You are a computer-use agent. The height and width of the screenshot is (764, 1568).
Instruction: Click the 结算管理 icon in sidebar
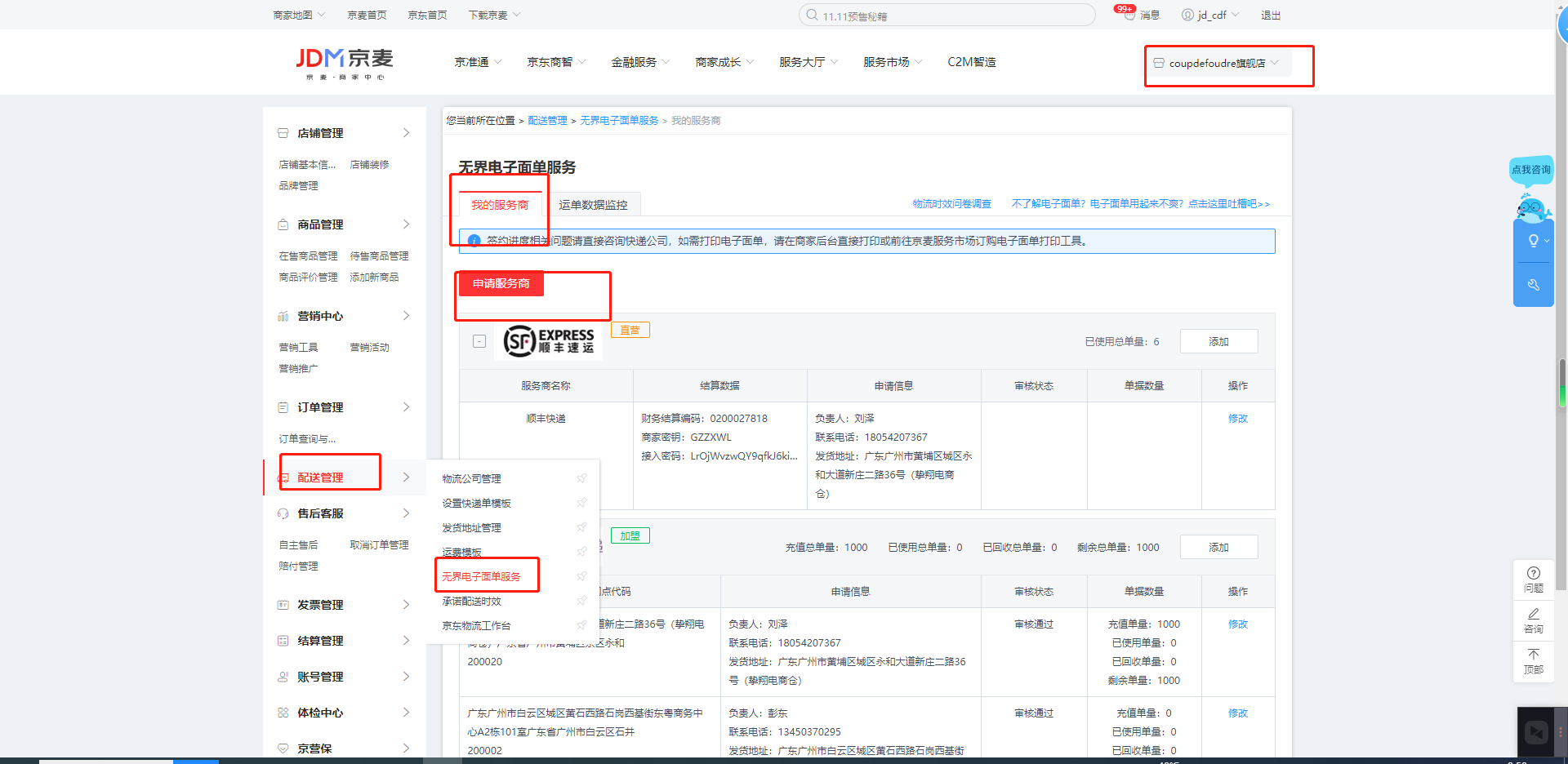pos(283,641)
